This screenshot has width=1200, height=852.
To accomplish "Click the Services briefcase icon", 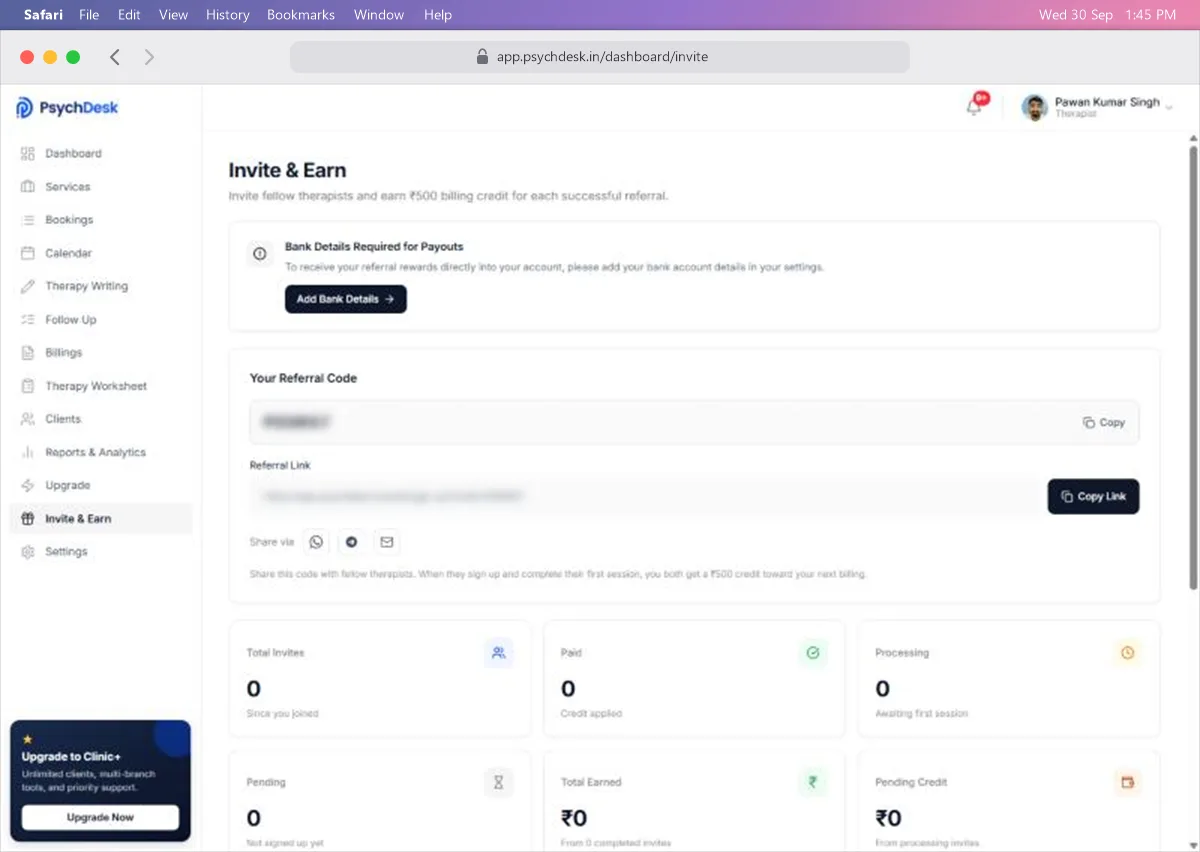I will point(28,187).
